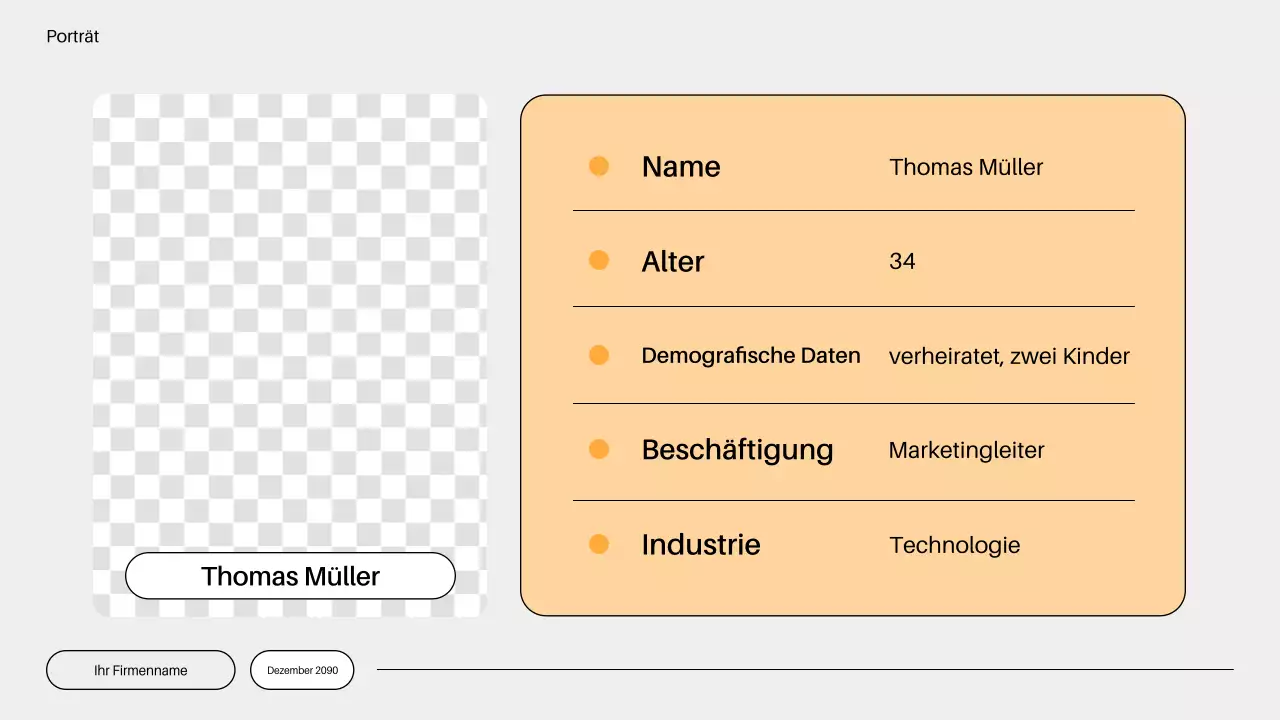Click the transparent image placeholder

pyautogui.click(x=289, y=330)
